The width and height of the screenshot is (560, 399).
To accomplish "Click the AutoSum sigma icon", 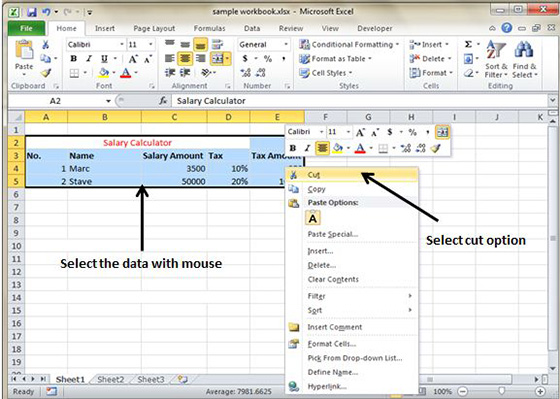I will [468, 45].
